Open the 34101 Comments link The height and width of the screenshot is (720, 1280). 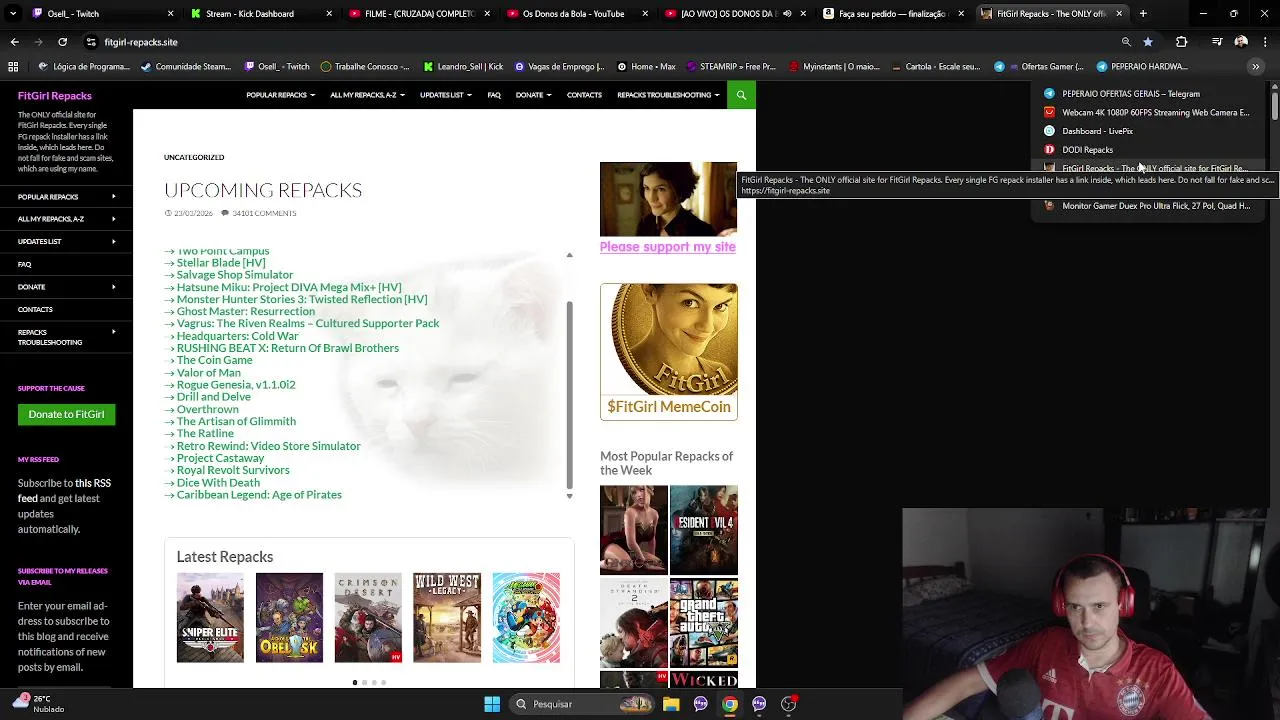[264, 213]
